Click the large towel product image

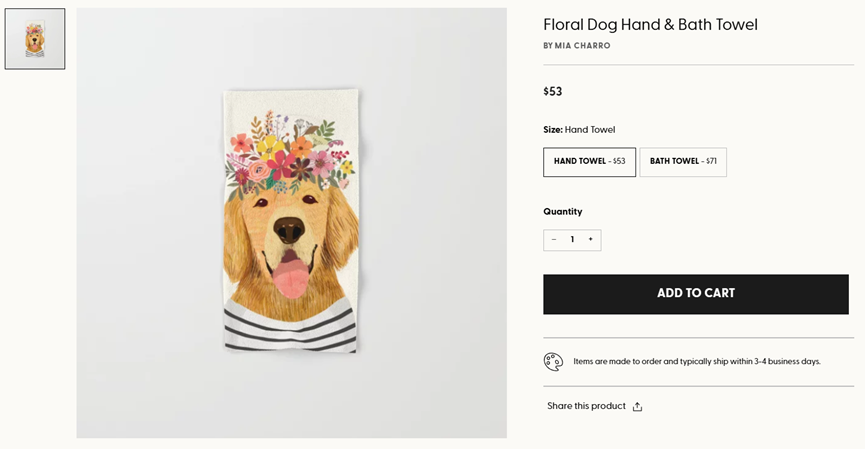point(291,223)
